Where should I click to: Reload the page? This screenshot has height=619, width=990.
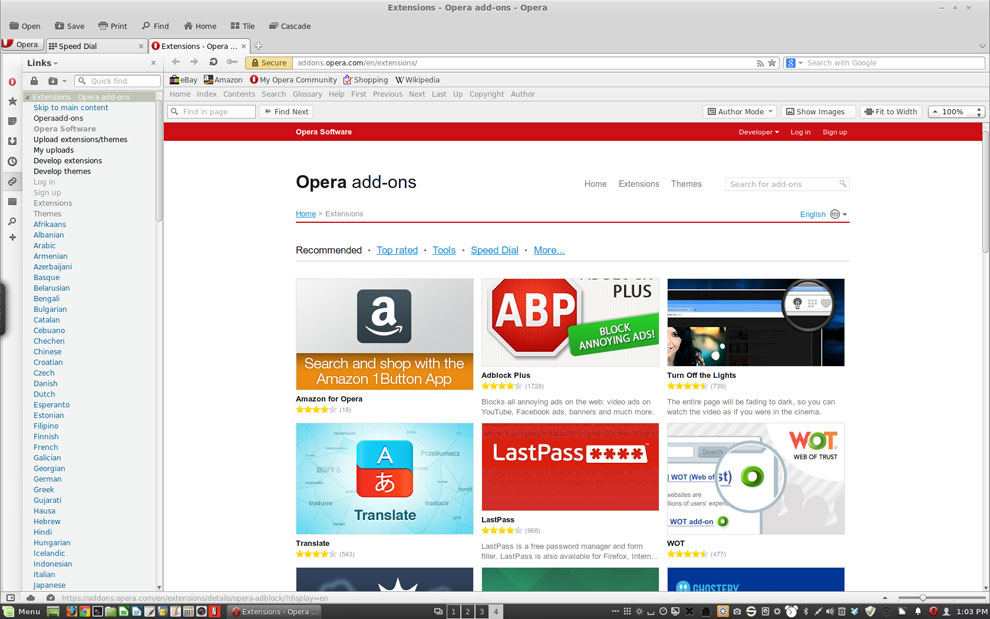tap(213, 62)
